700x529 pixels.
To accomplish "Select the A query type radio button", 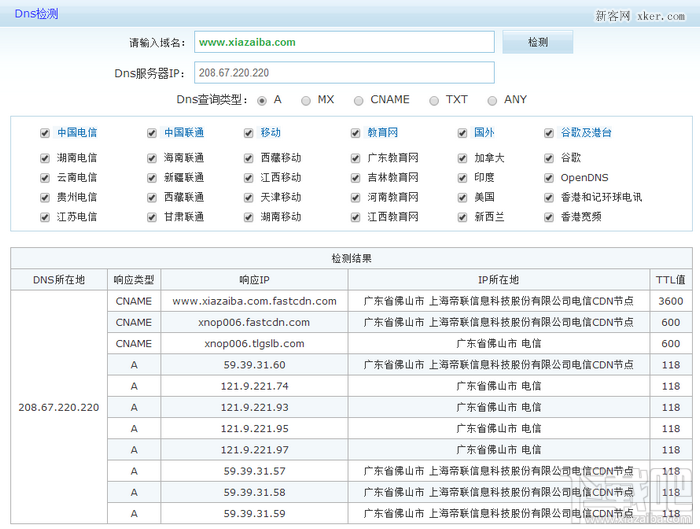I will point(262,100).
